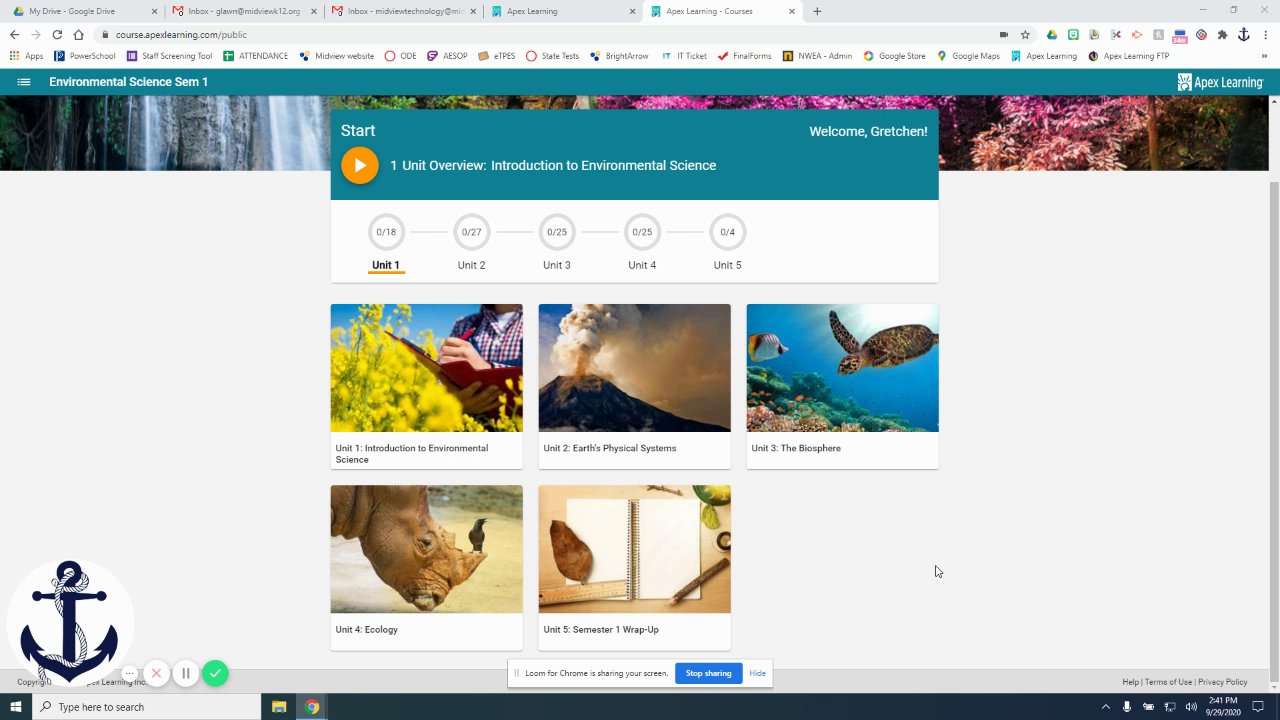Cancel Loom recording with the X button
The width and height of the screenshot is (1280, 720).
(156, 673)
